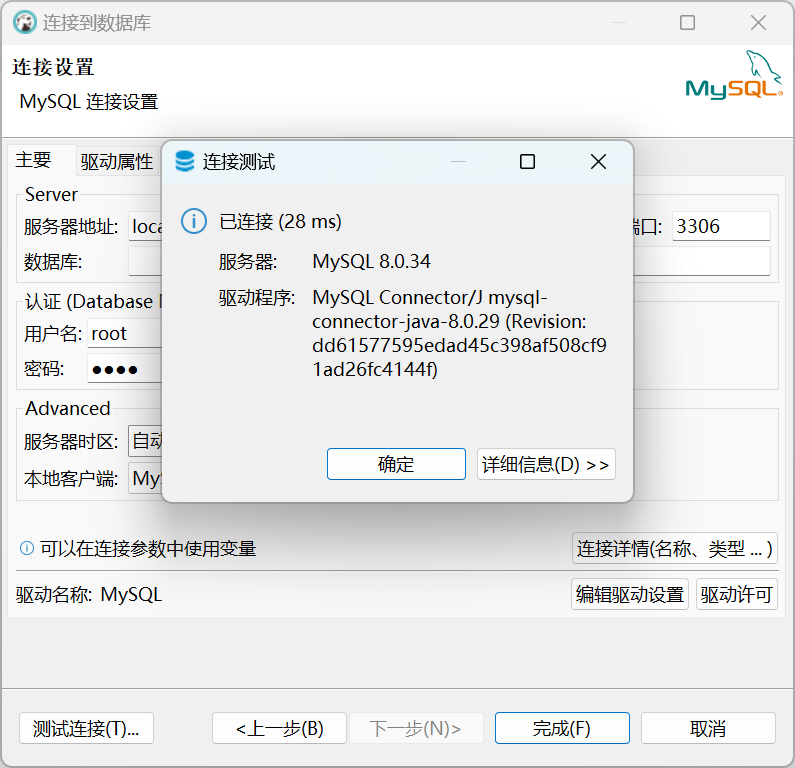Viewport: 795px width, 768px height.
Task: Click the 驱动名称: MySQL label
Action: click(x=89, y=594)
